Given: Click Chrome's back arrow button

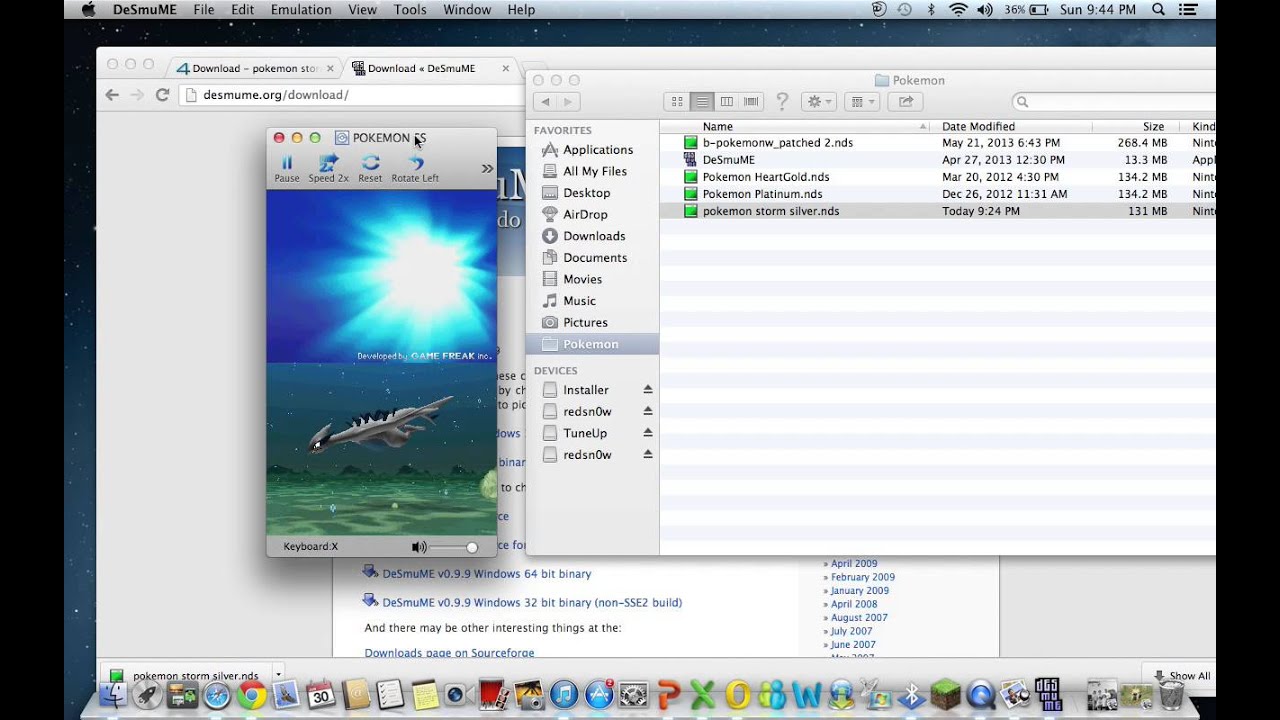Looking at the screenshot, I should pos(112,95).
